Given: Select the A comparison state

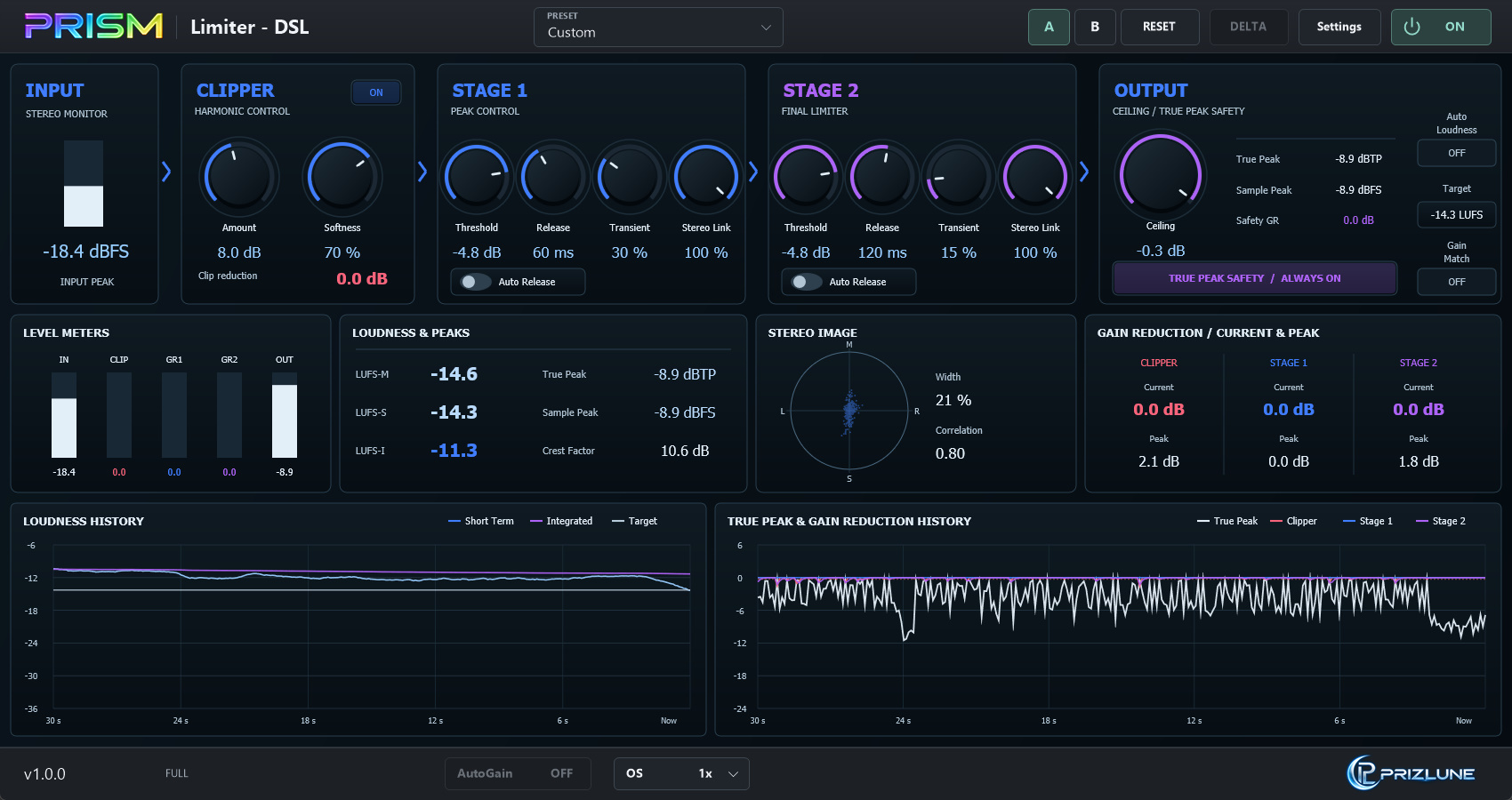Looking at the screenshot, I should click(x=1050, y=27).
